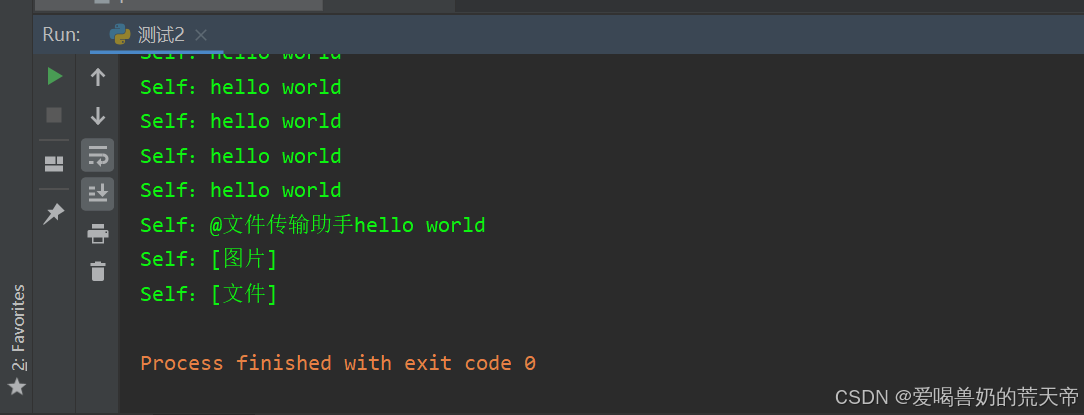Viewport: 1084px width, 415px height.
Task: Click the Python icon on 测试2 tab
Action: pyautogui.click(x=120, y=34)
